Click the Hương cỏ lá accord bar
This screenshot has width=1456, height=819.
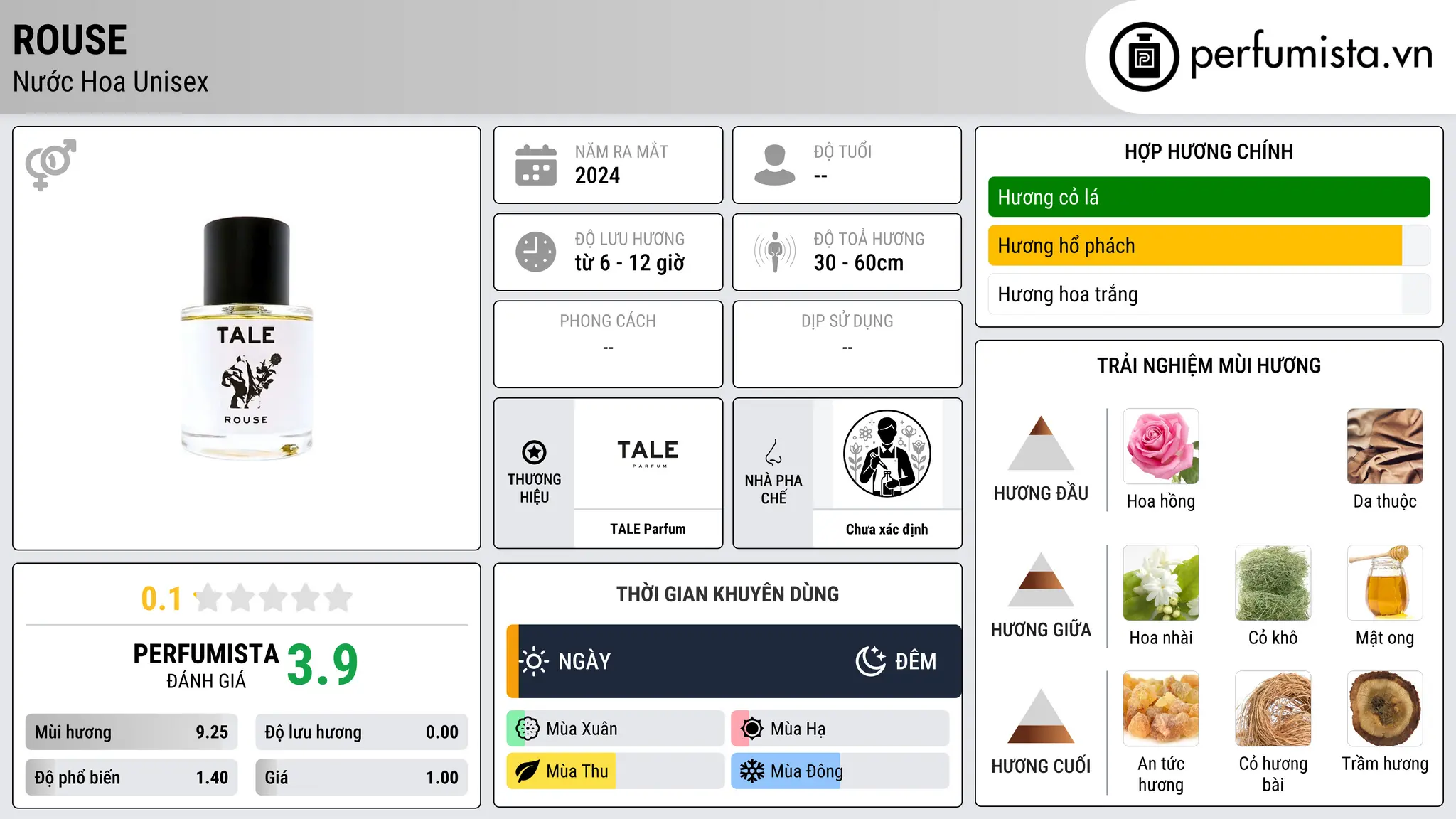[x=1209, y=197]
